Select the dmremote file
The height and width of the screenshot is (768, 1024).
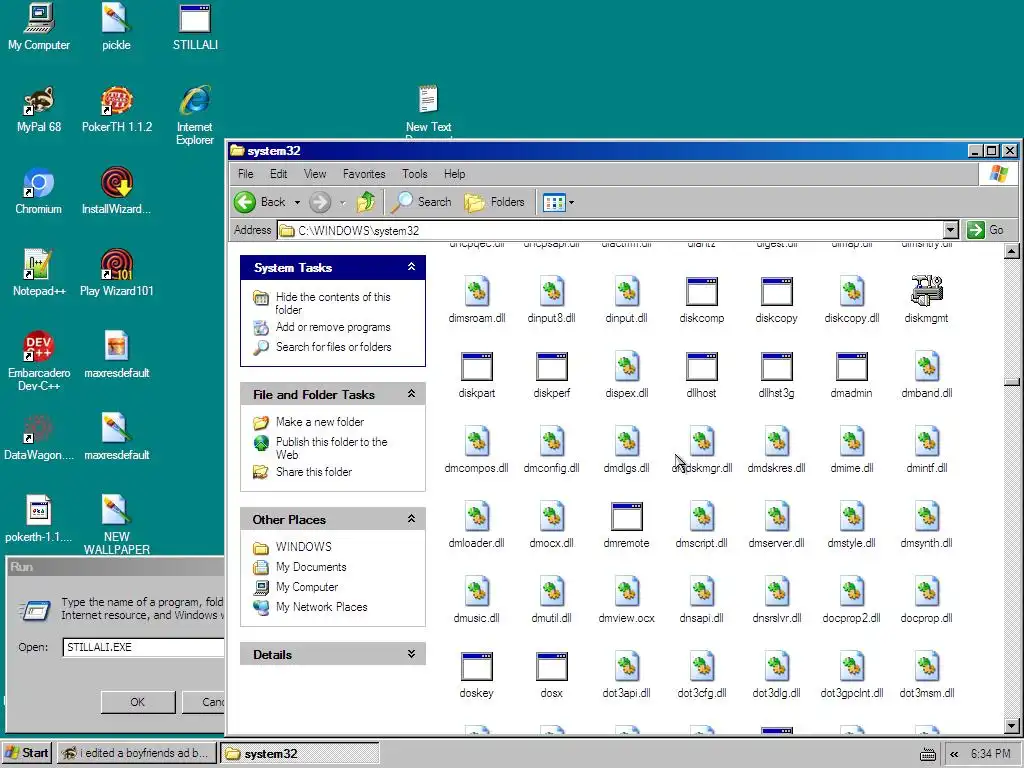click(x=626, y=525)
